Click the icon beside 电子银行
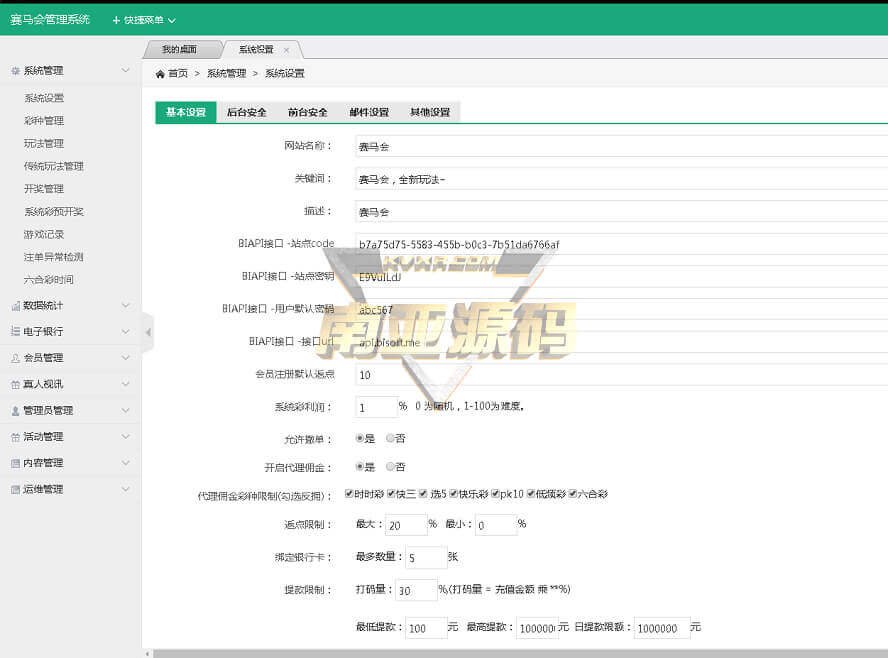The height and width of the screenshot is (658, 888). tap(15, 331)
